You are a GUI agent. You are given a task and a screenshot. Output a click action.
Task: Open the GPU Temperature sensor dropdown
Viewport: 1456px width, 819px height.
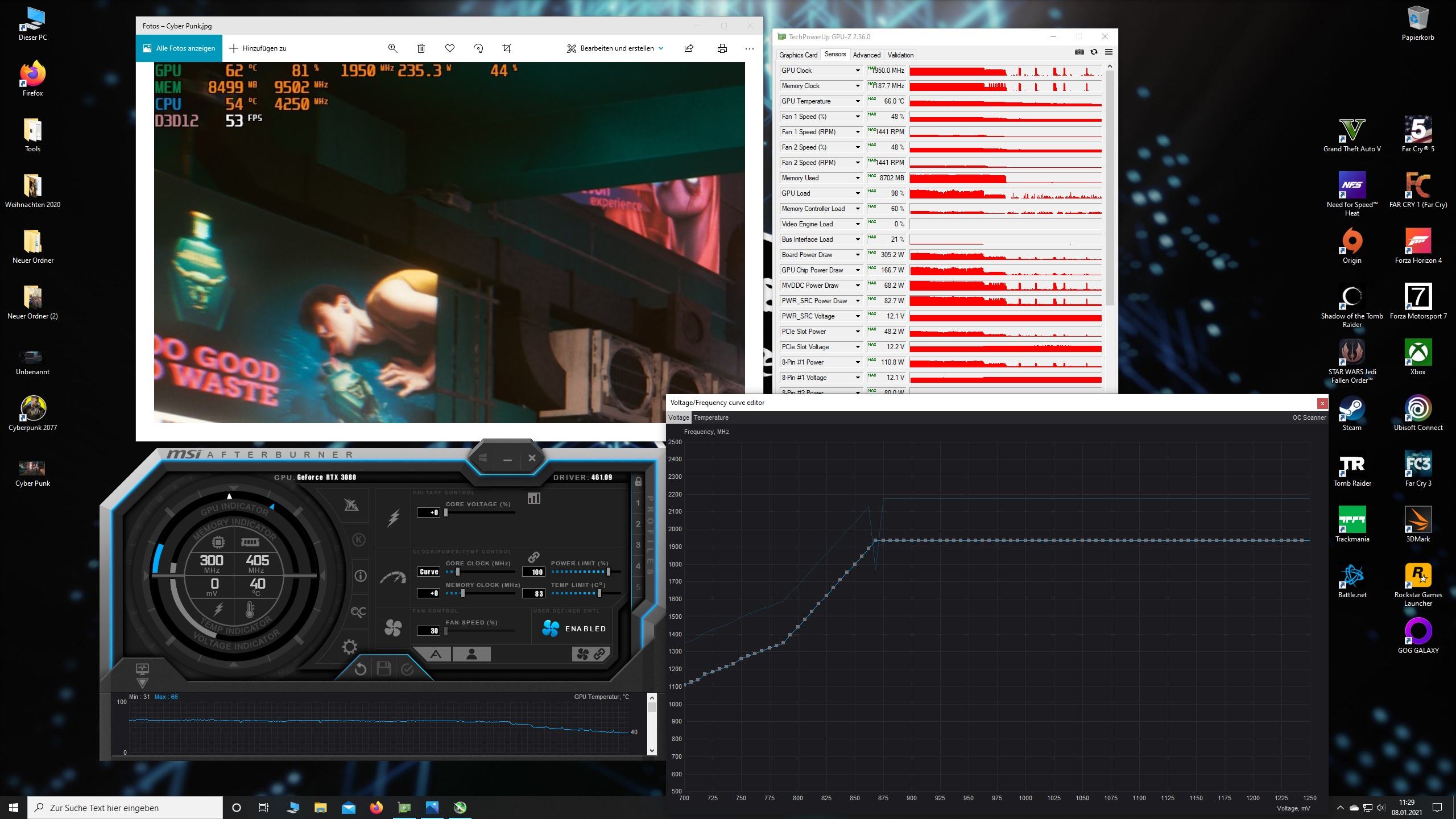(x=858, y=101)
